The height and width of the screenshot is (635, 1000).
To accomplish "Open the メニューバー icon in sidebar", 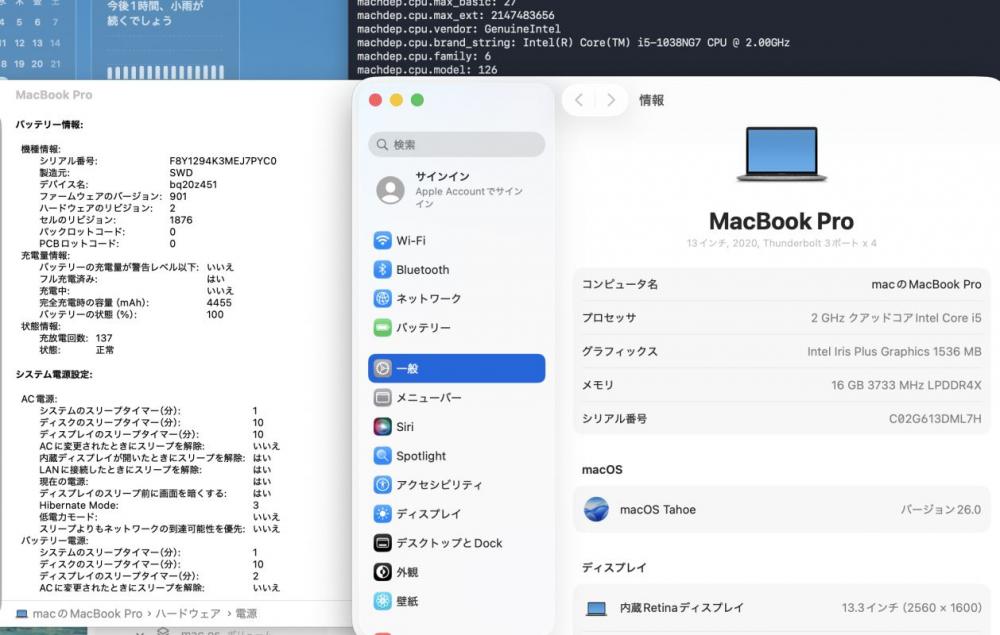I will click(x=382, y=398).
